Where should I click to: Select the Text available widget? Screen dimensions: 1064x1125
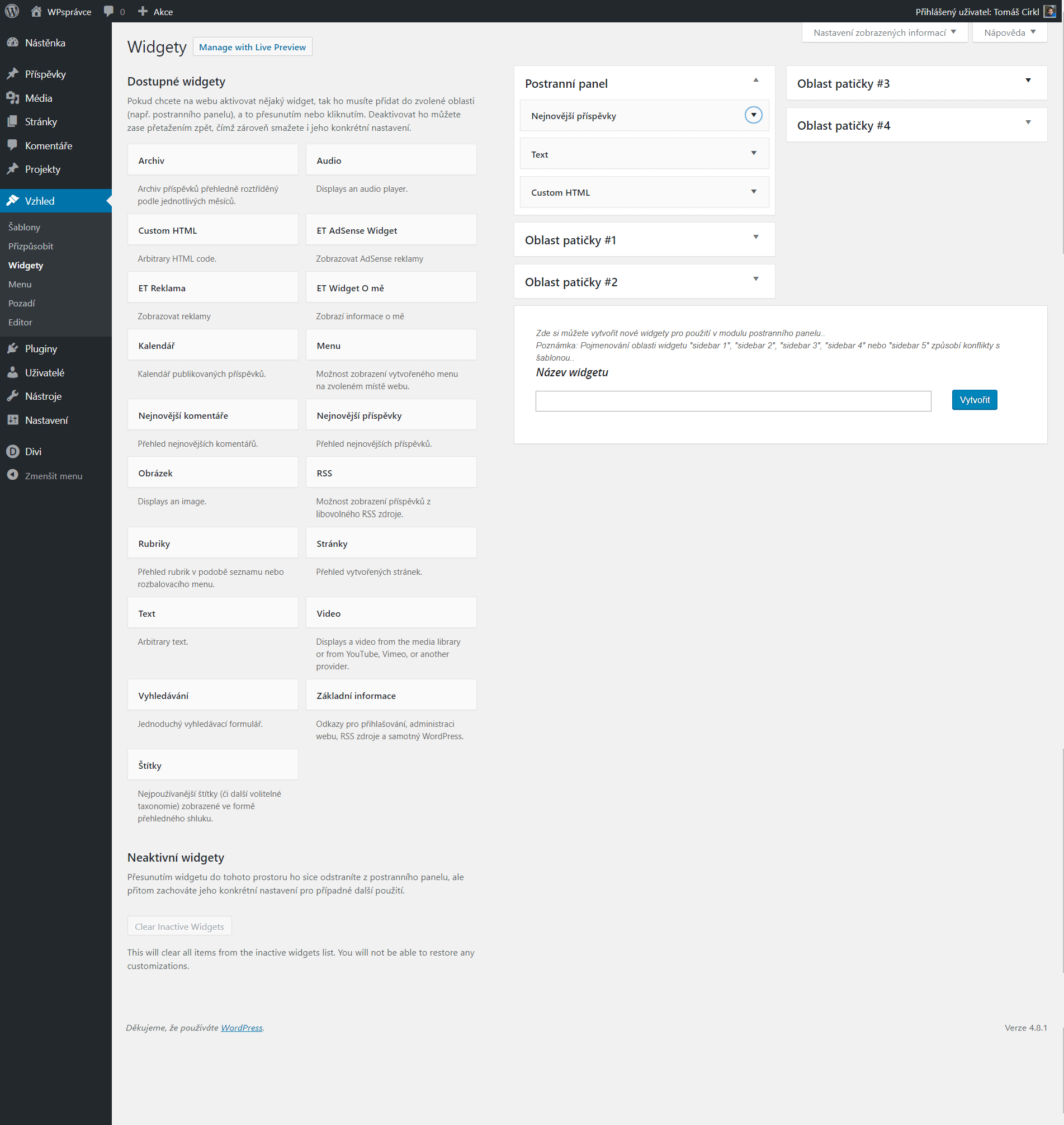212,613
